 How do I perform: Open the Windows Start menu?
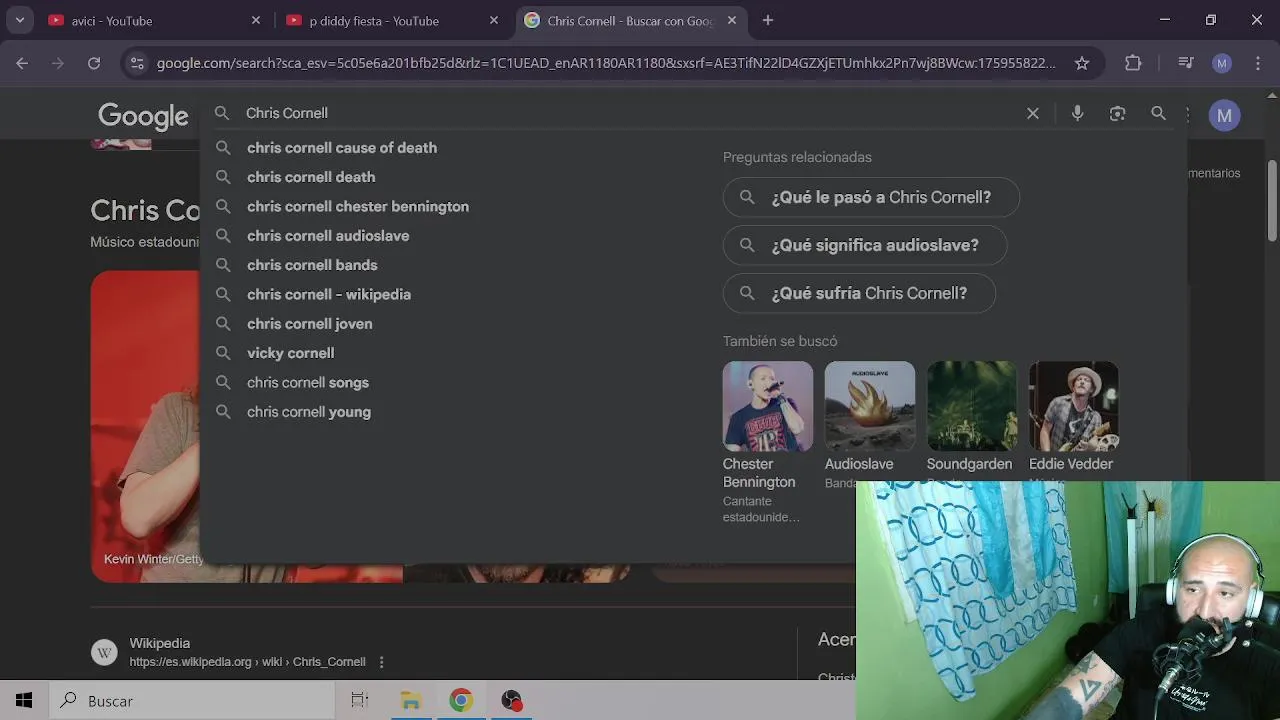(x=24, y=701)
